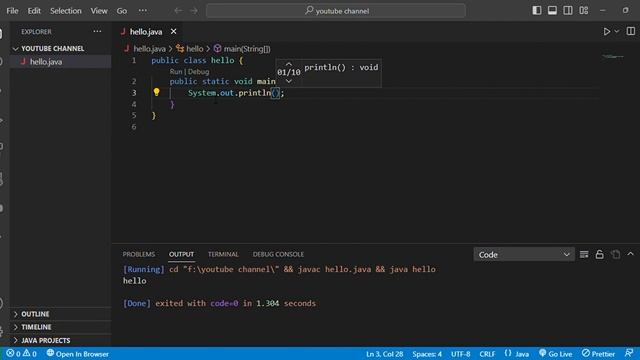Click main(String[]) in the breadcrumb
640x360 pixels.
pos(247,49)
